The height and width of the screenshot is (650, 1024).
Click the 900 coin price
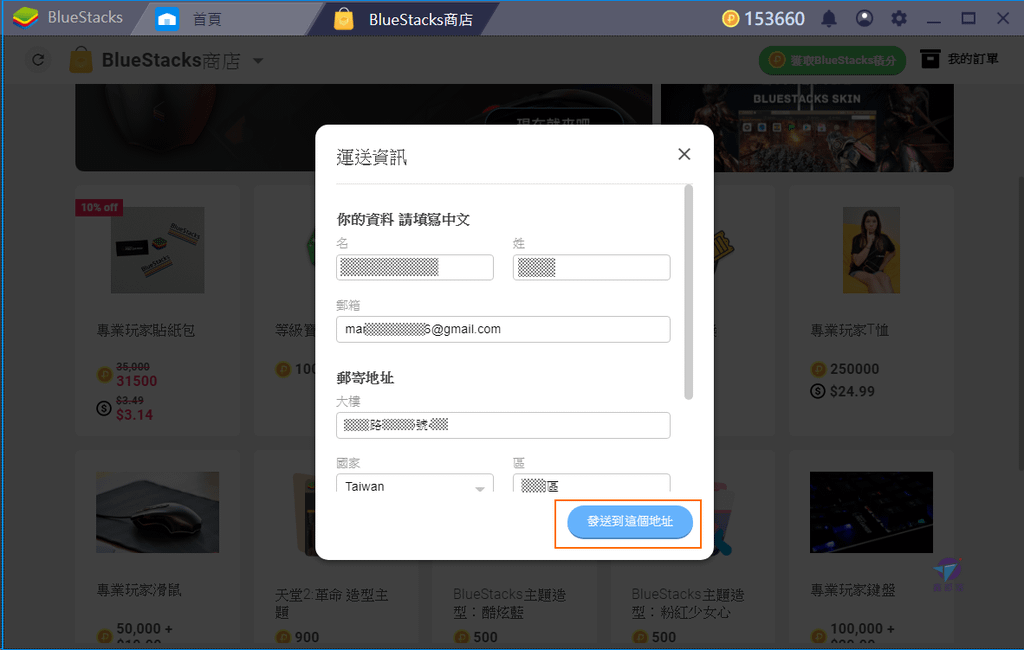point(306,637)
